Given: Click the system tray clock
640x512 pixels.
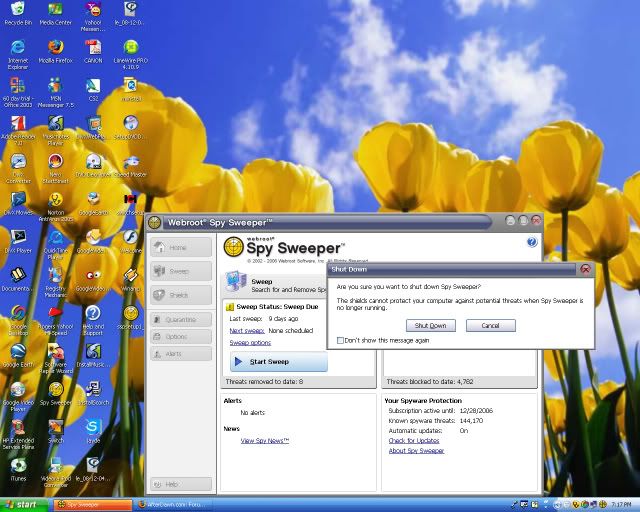Looking at the screenshot, I should point(621,505).
